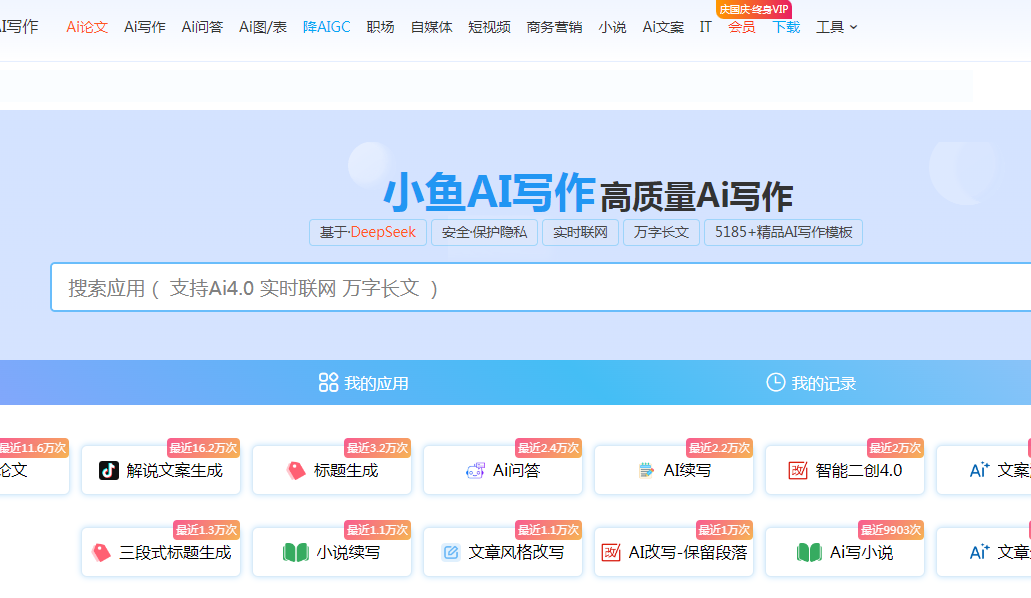Open the 自媒体 navigation item
This screenshot has height=598, width=1031.
click(431, 27)
